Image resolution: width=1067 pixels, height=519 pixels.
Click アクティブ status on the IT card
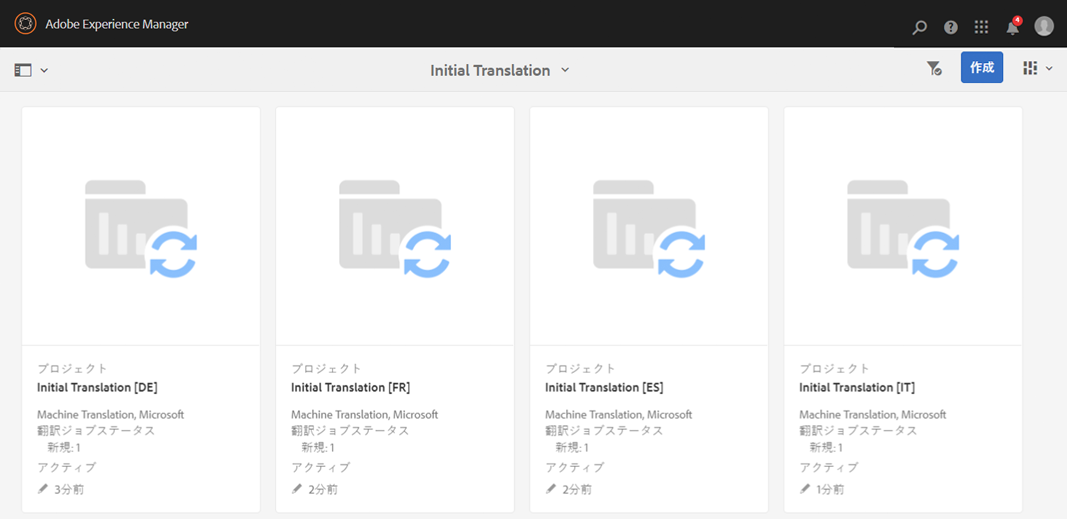829,467
